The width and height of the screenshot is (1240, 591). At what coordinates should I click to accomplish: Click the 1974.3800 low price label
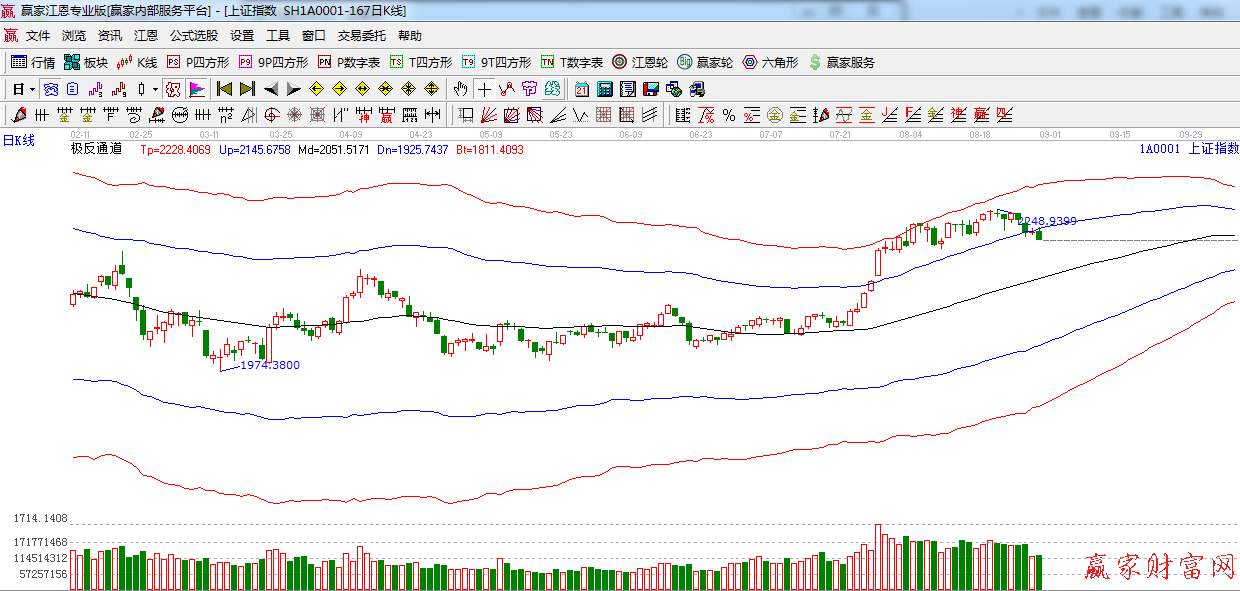pos(269,365)
